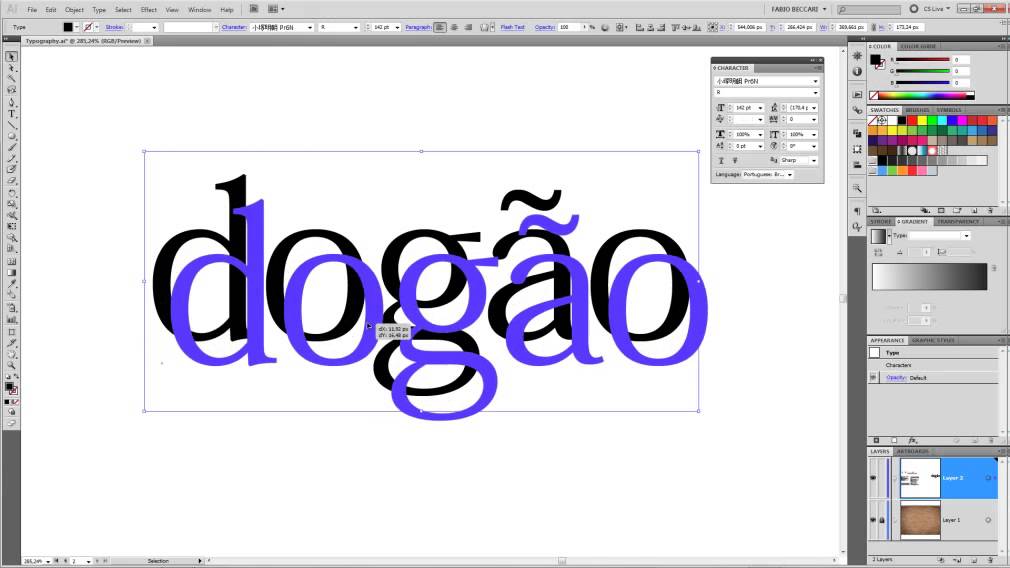Click Add New Effect fx button in Appearance panel
Viewport: 1010px width, 568px height.
tap(913, 440)
